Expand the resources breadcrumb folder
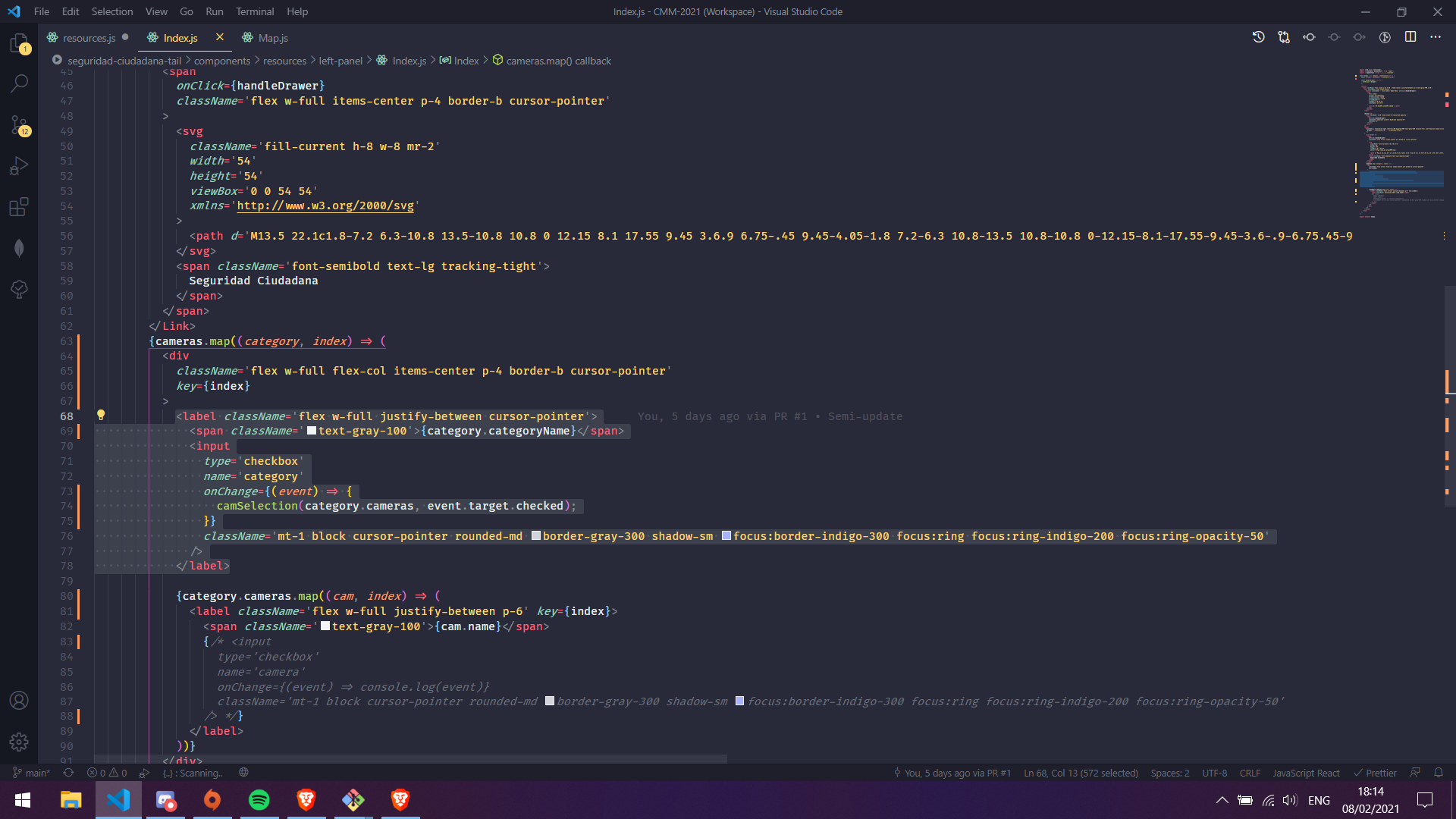Screen dimensions: 1456x819 (284, 61)
